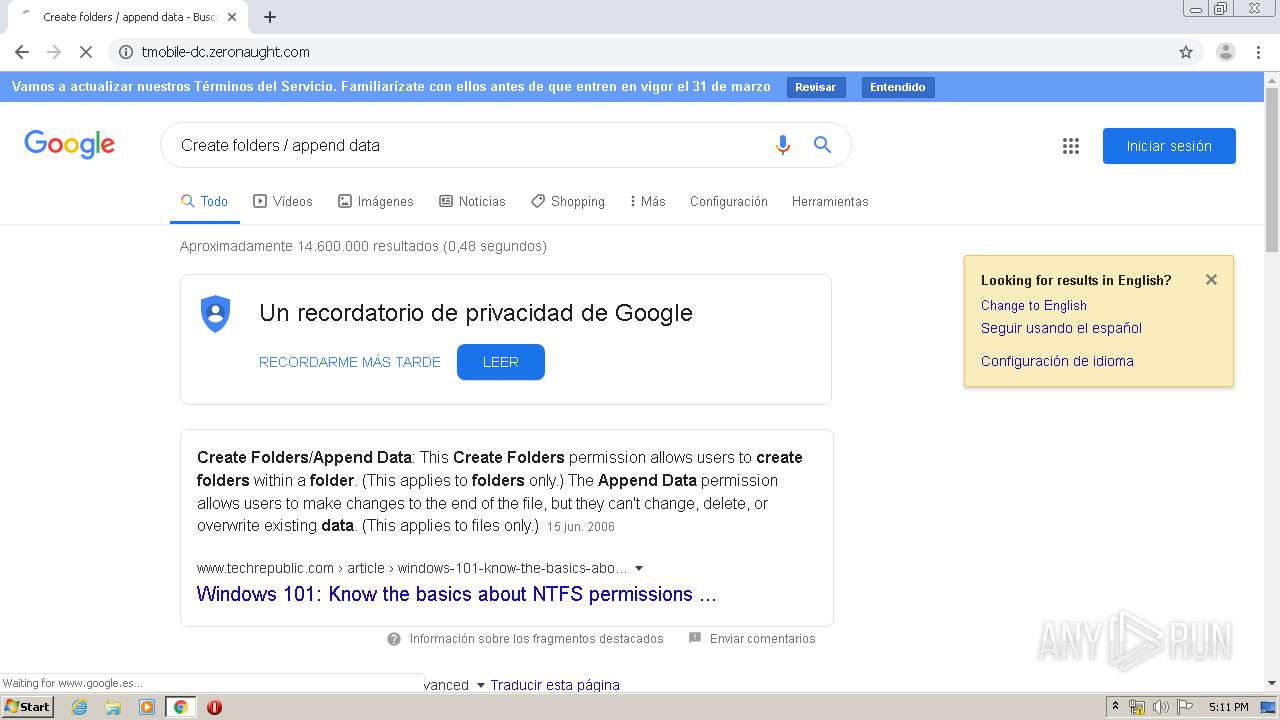Viewport: 1280px width, 720px height.
Task: Open Chrome profile avatar icon
Action: (x=1226, y=52)
